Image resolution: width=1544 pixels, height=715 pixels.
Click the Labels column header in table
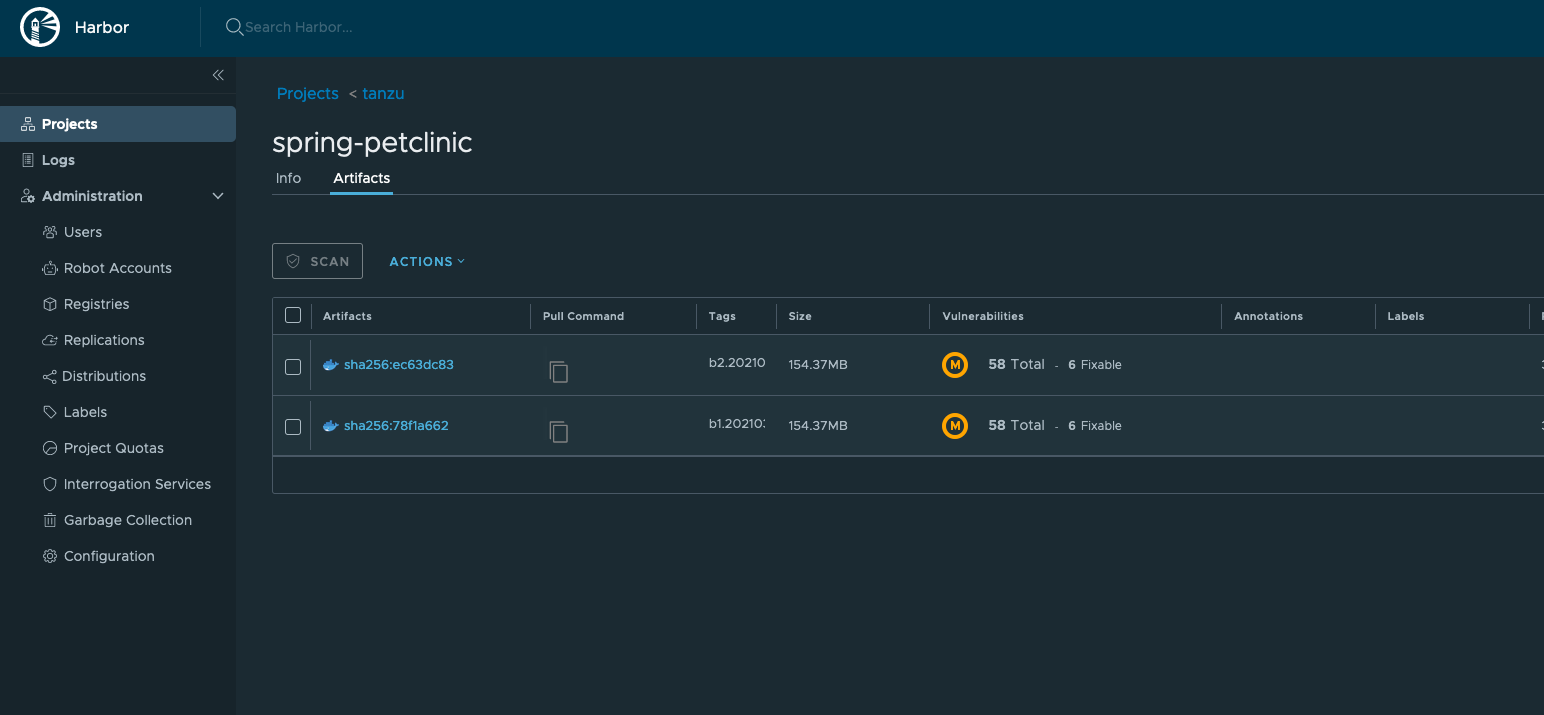pyautogui.click(x=1405, y=316)
